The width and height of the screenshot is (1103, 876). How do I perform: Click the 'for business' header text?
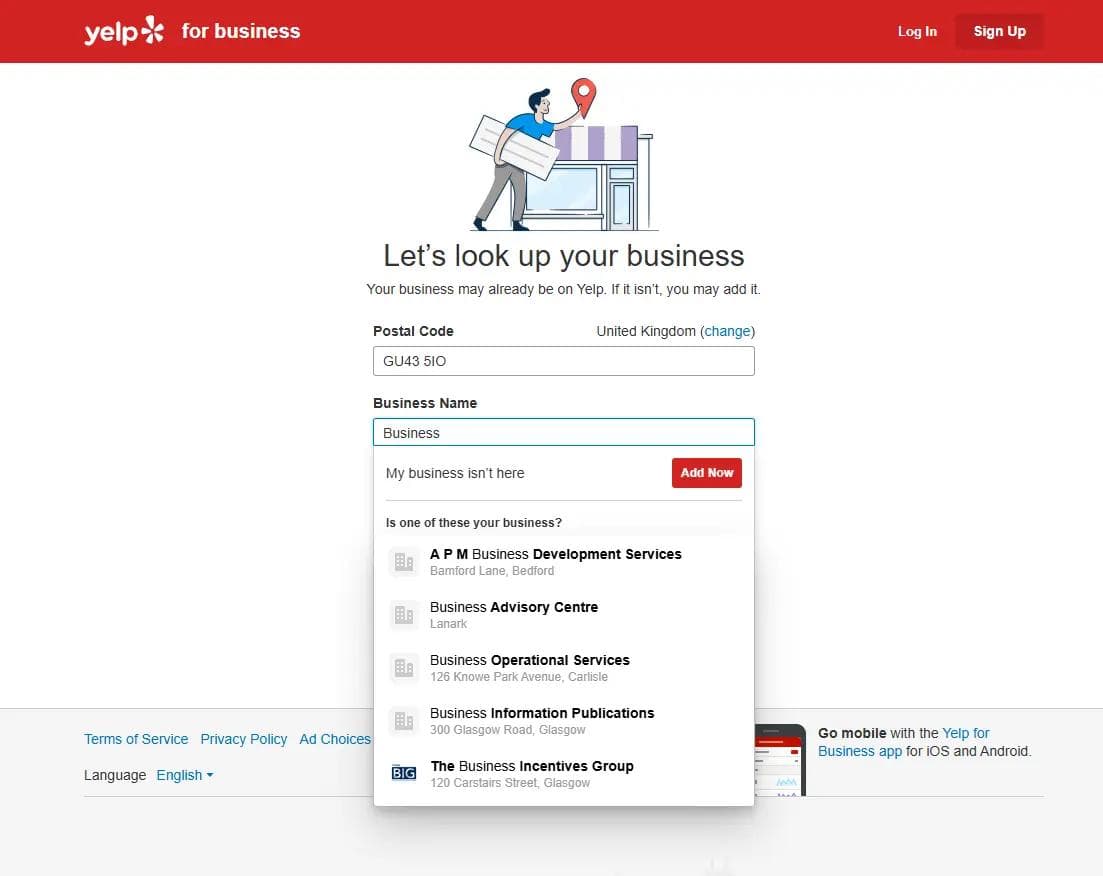point(241,31)
